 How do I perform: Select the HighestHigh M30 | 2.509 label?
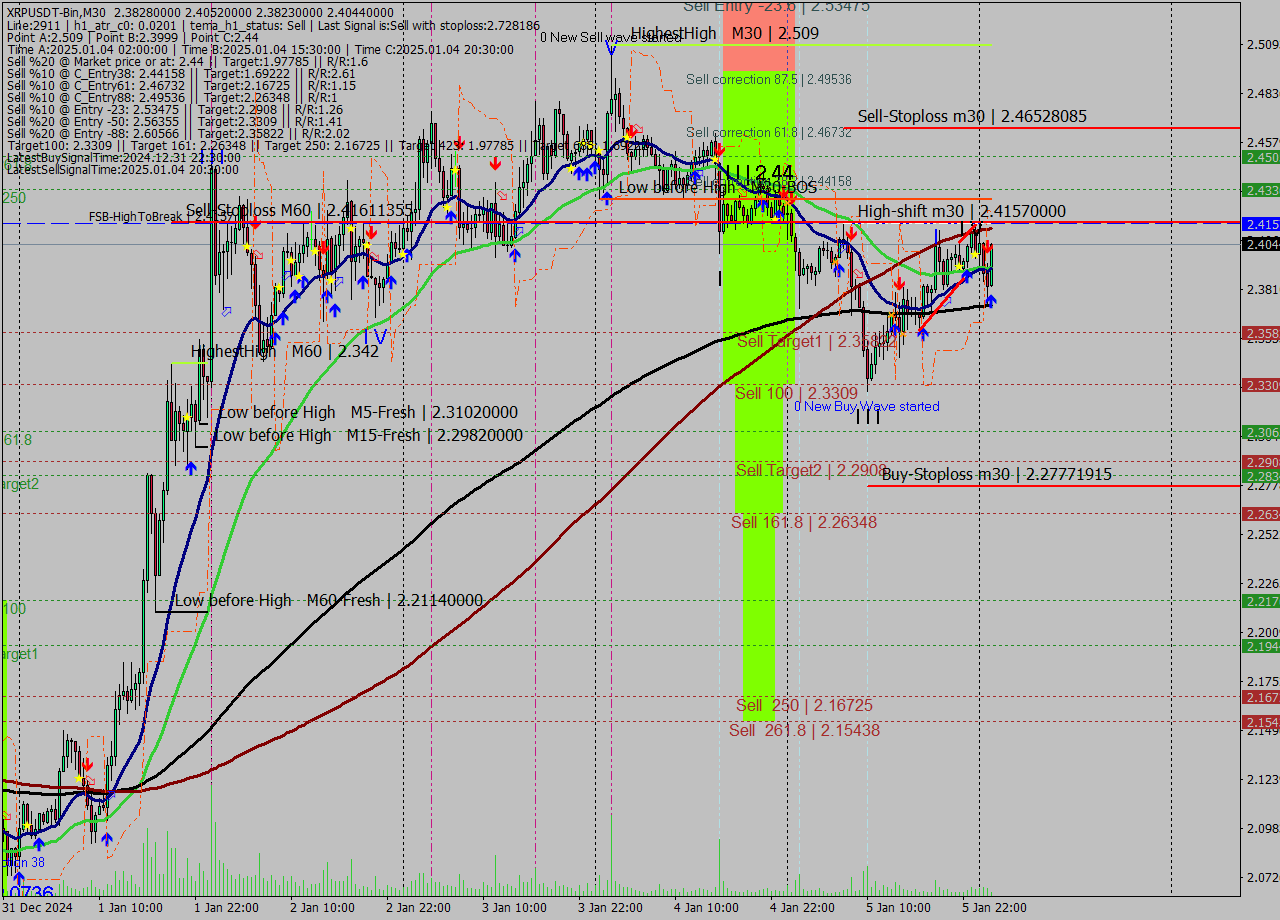[x=725, y=33]
